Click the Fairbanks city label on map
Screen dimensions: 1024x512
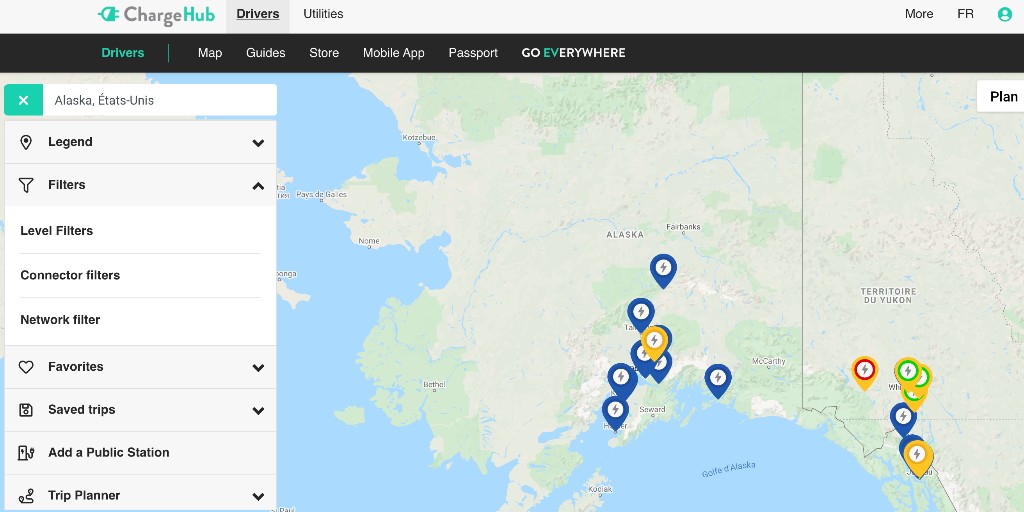(683, 227)
